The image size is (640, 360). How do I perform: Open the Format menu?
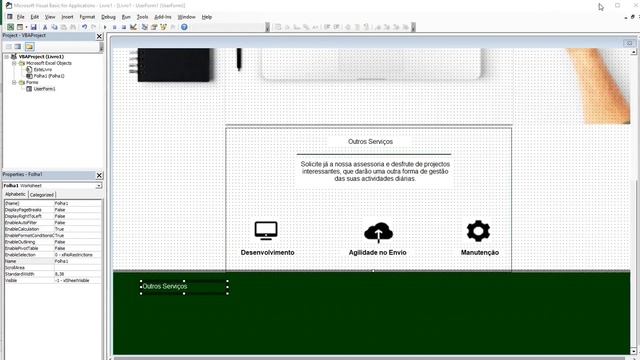(87, 17)
